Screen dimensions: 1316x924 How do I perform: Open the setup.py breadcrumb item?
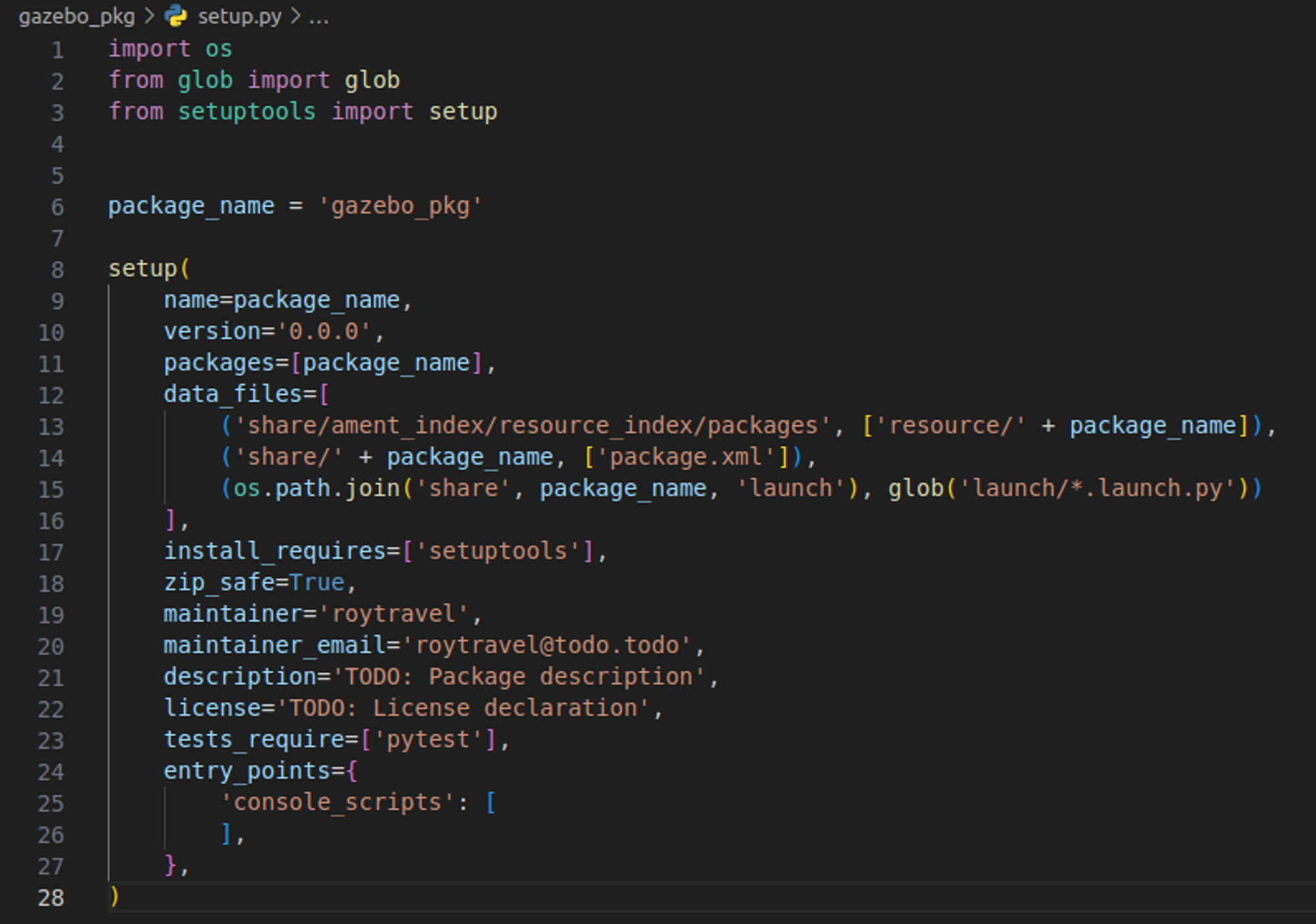click(240, 16)
